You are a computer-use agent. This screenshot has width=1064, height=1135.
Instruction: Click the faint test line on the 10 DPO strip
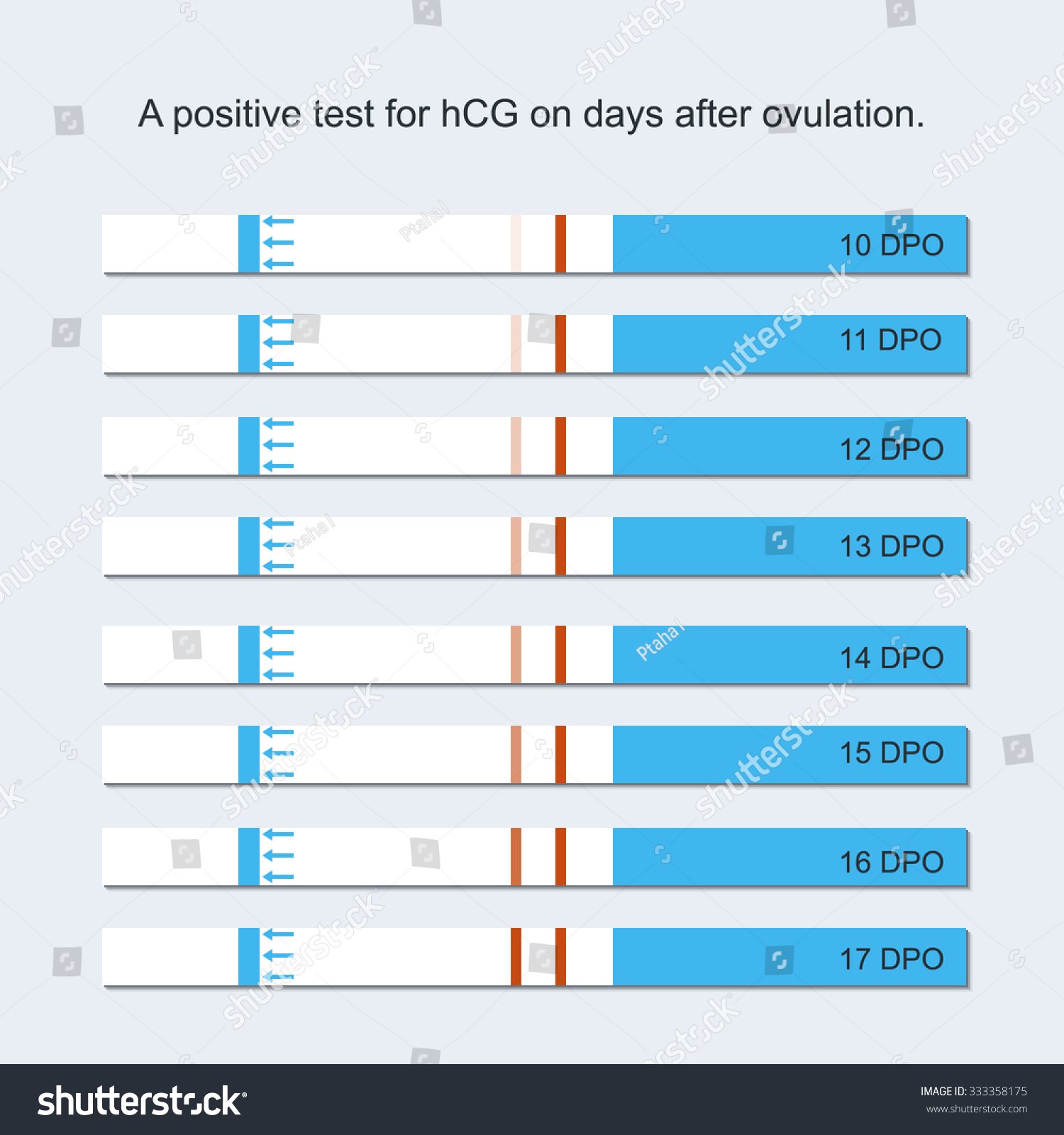(516, 243)
